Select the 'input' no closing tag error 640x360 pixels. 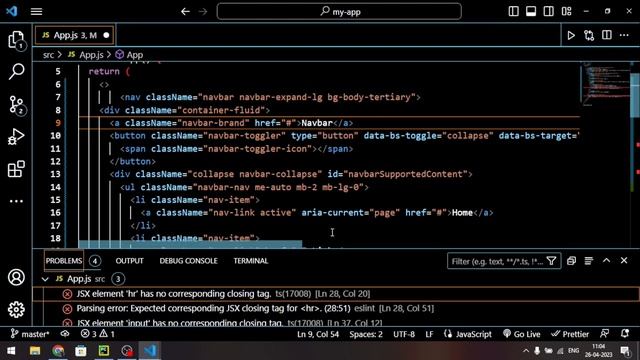[336, 322]
